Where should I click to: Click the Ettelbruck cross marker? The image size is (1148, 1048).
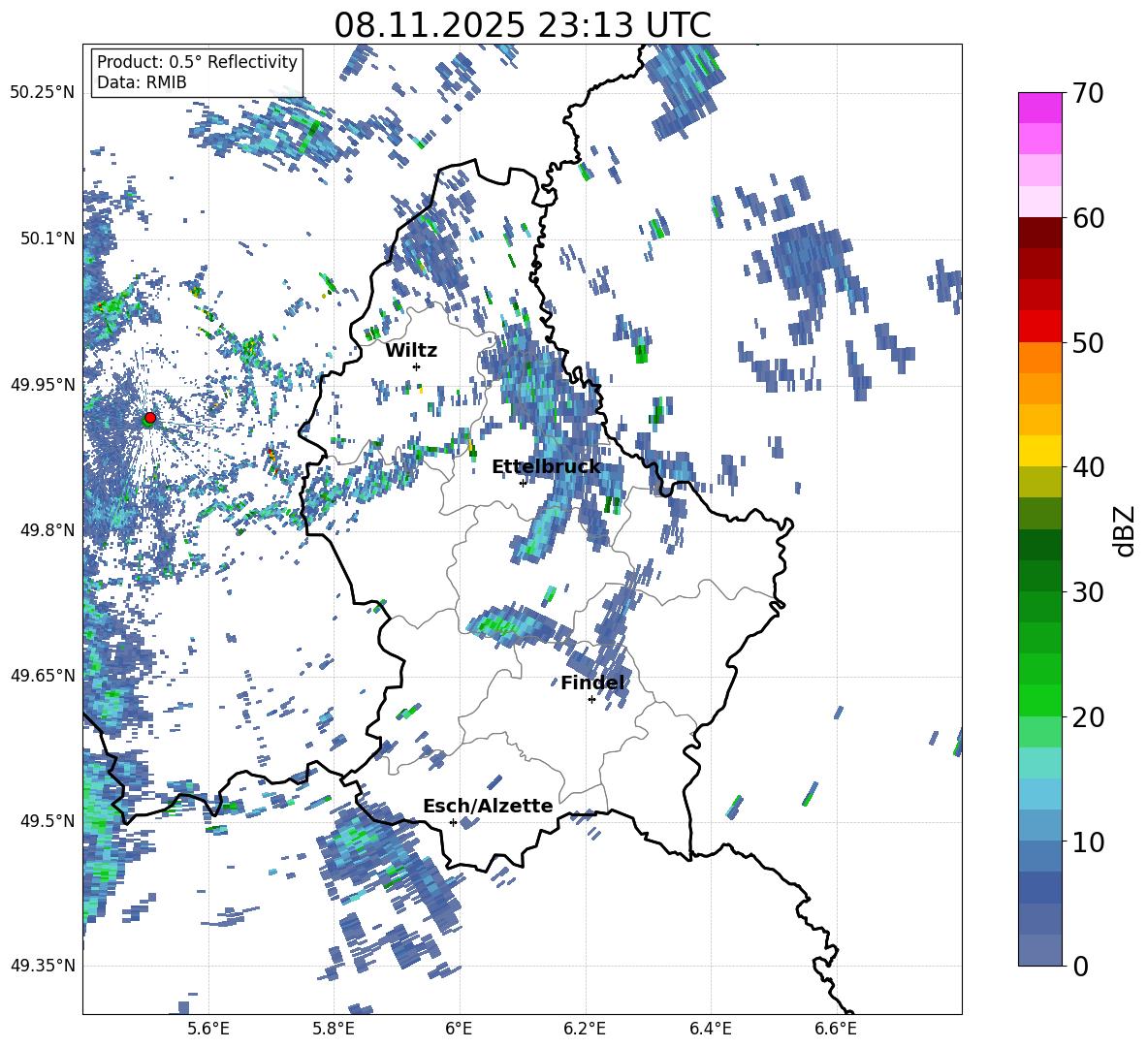pyautogui.click(x=523, y=483)
